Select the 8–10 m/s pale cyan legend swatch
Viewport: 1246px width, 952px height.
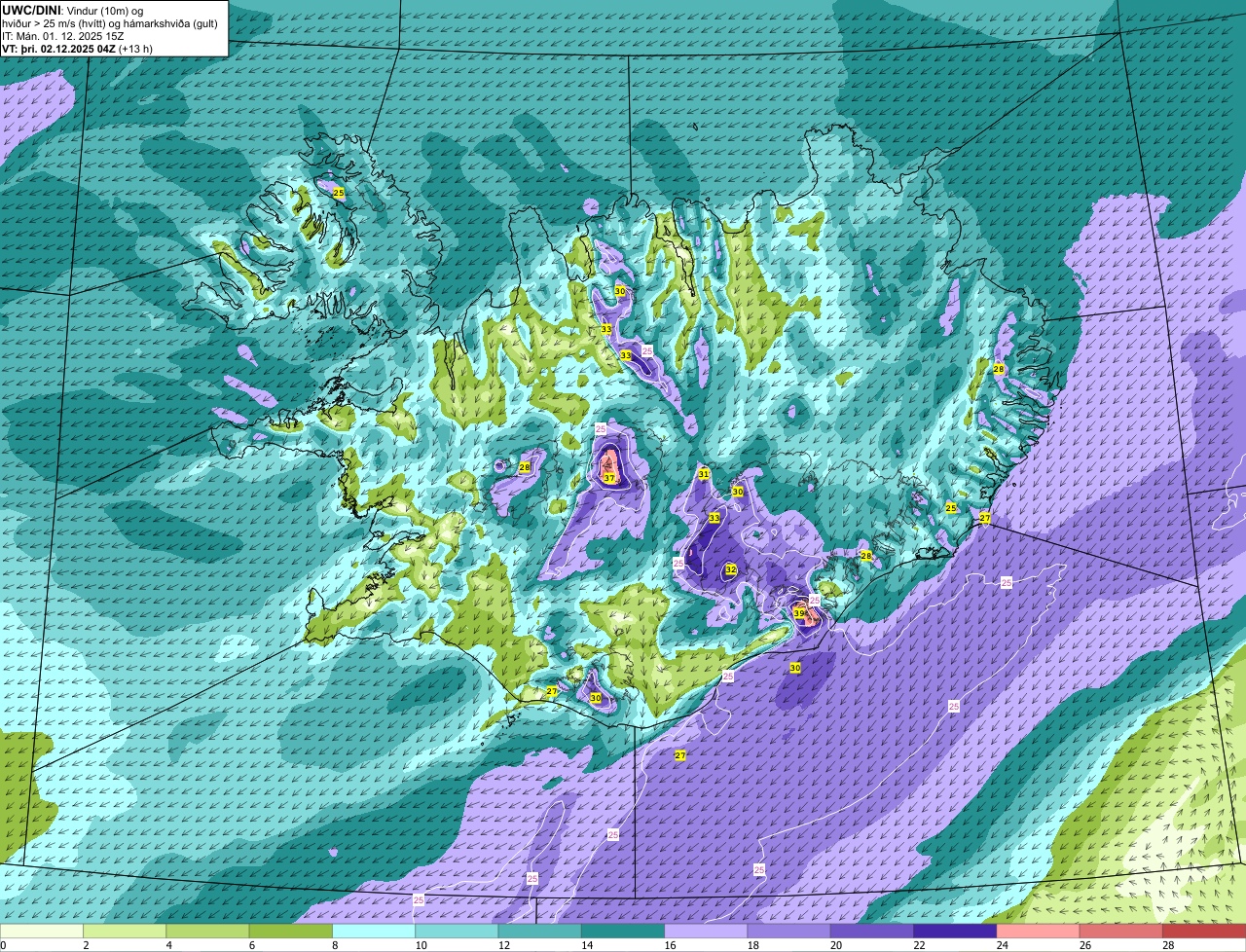click(x=374, y=932)
